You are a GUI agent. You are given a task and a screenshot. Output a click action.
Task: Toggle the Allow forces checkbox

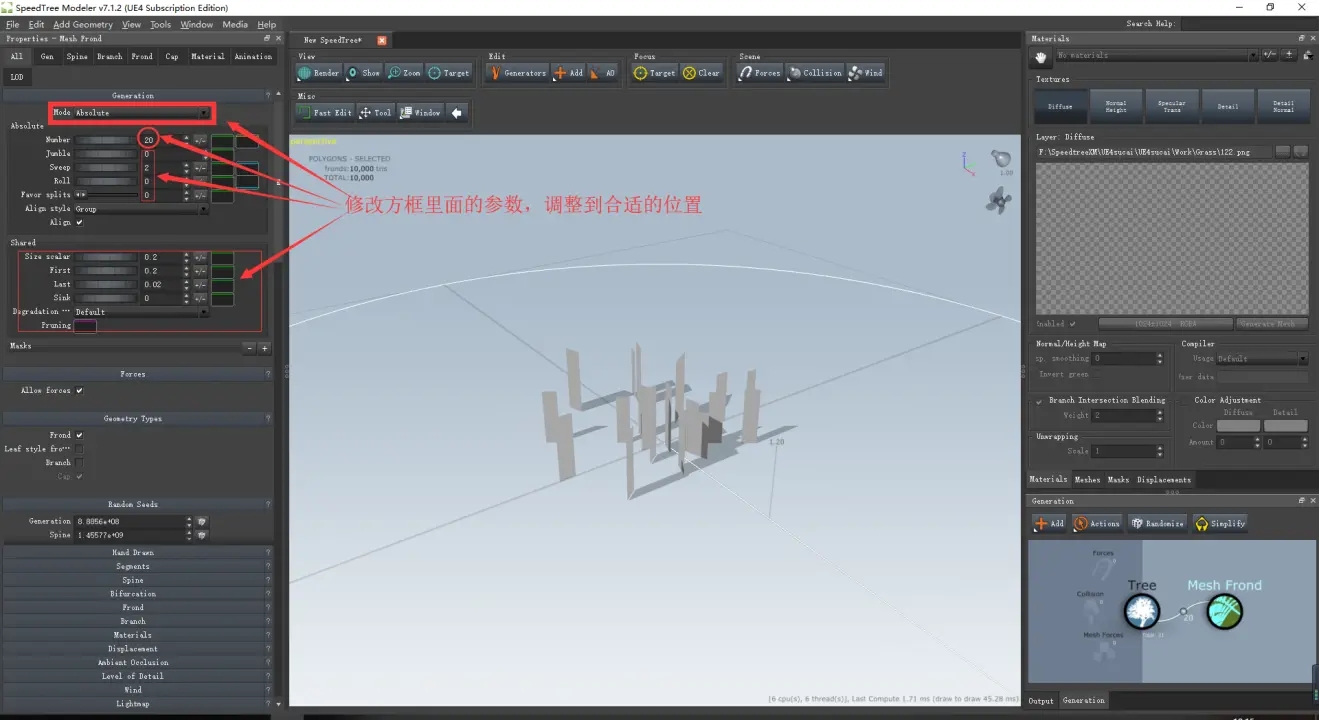pyautogui.click(x=80, y=391)
